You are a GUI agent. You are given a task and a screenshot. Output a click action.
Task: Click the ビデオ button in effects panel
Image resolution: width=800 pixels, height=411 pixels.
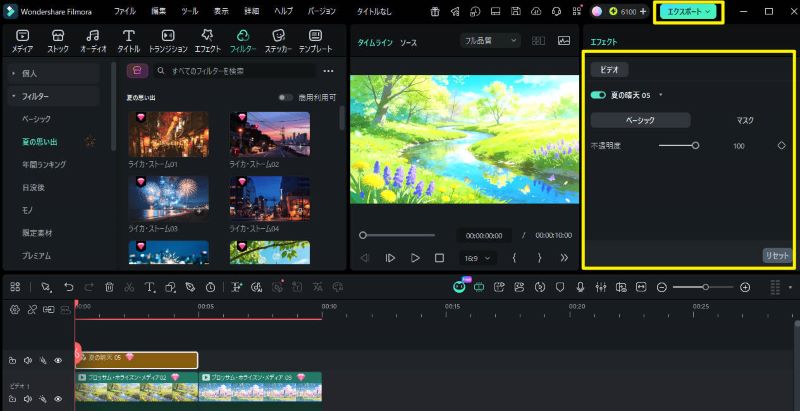point(609,70)
